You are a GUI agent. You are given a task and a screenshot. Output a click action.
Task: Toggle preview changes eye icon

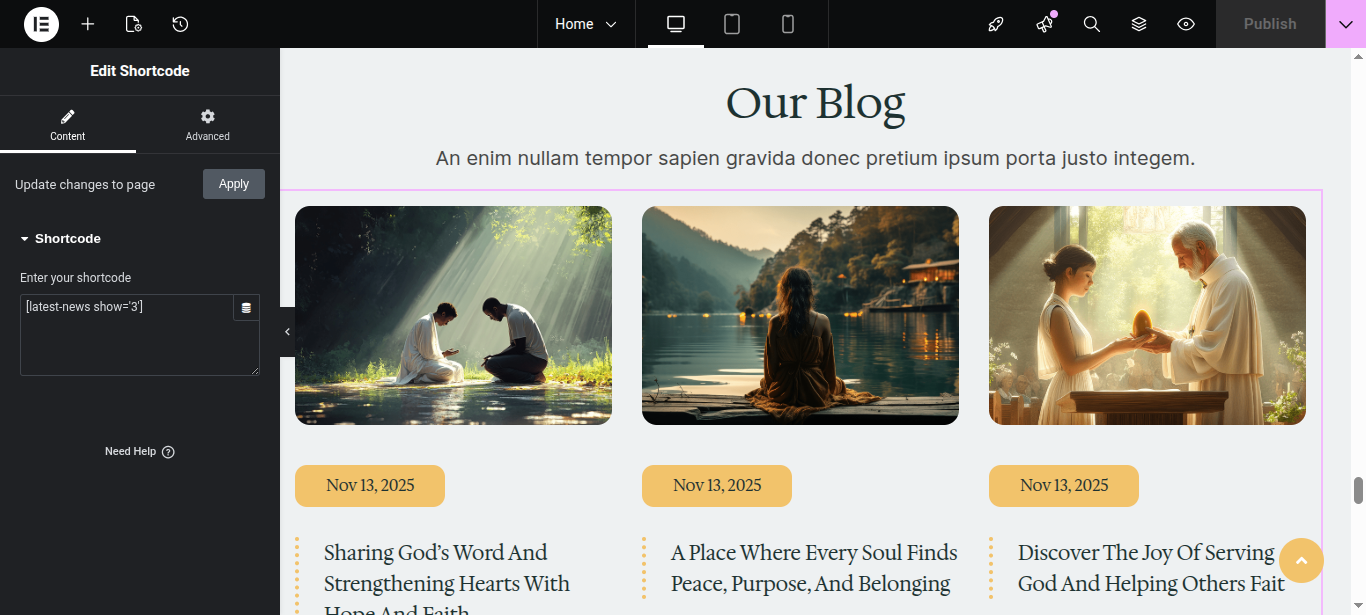[1186, 24]
